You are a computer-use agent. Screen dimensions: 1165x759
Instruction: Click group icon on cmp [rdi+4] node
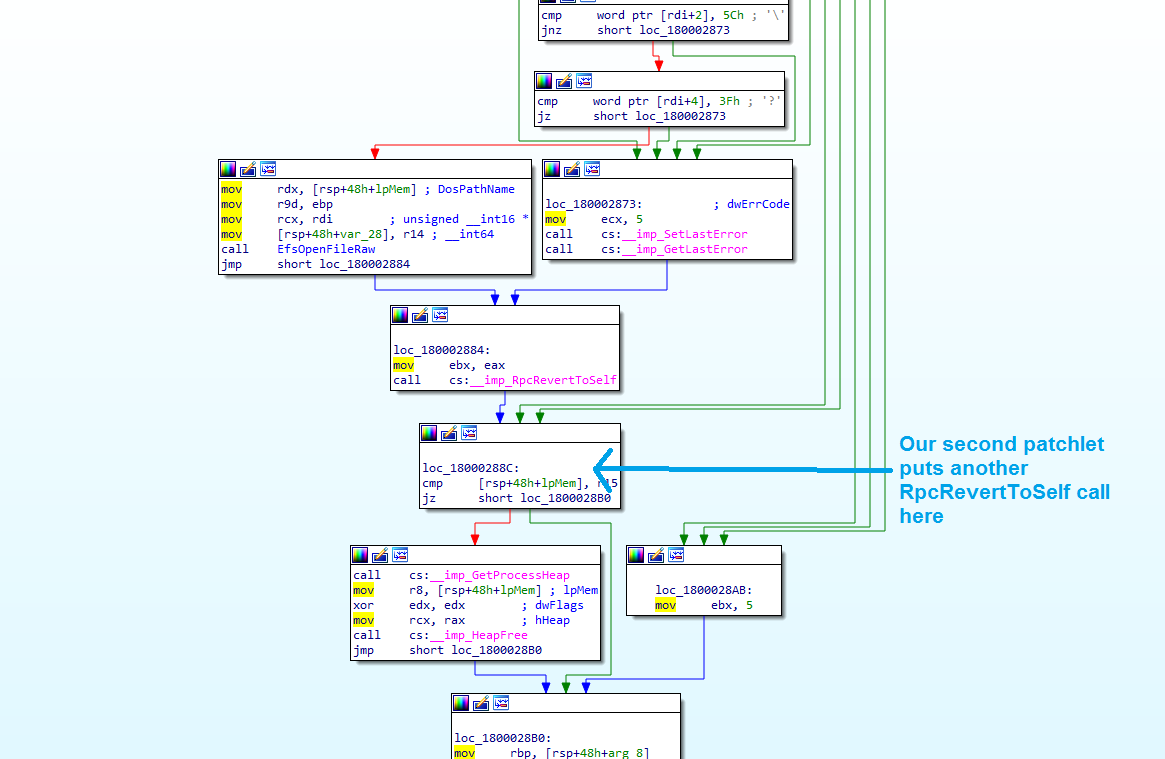click(x=585, y=81)
